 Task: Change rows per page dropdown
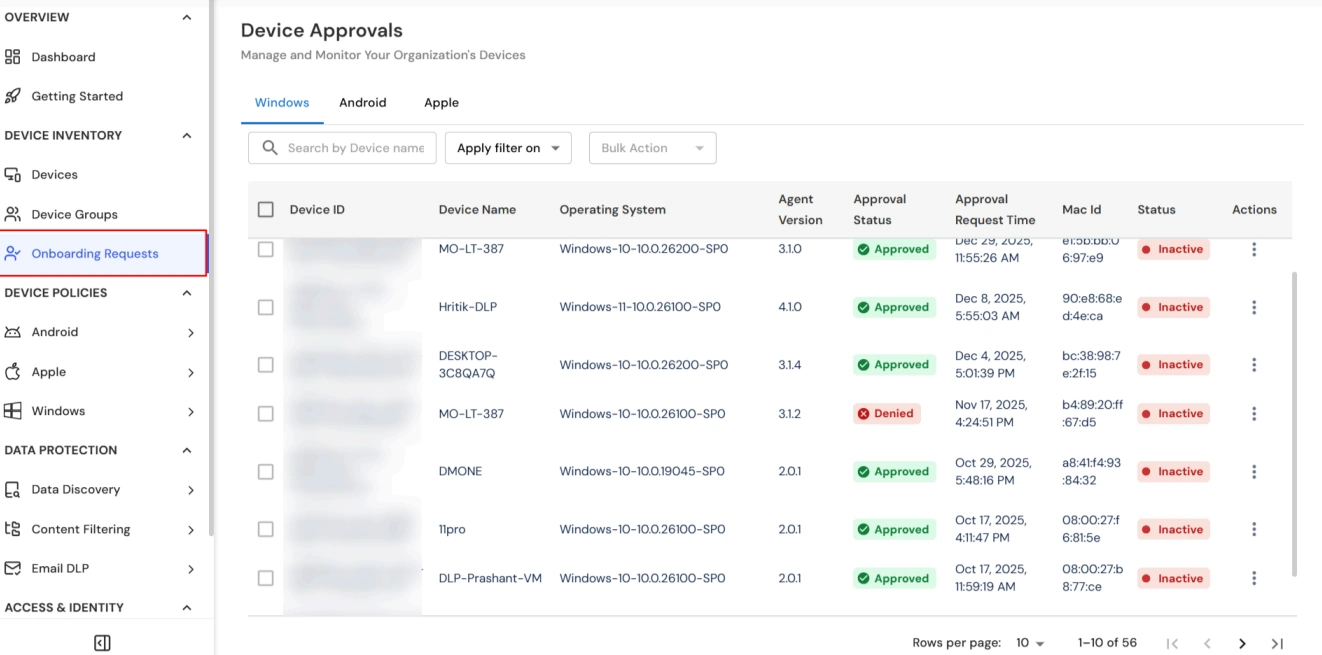click(x=1030, y=644)
